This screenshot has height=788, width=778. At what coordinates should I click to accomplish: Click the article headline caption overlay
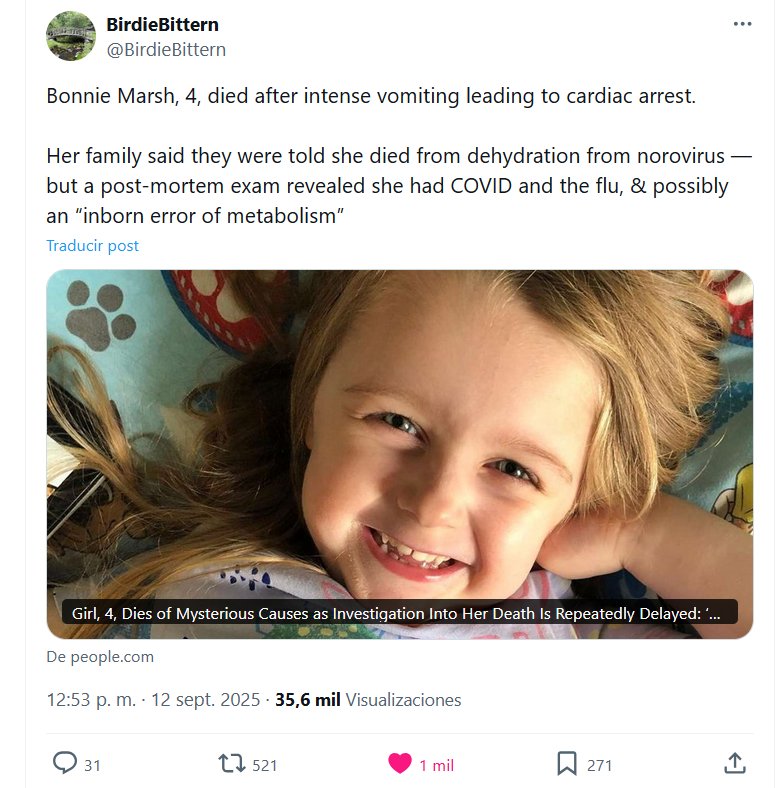click(399, 613)
